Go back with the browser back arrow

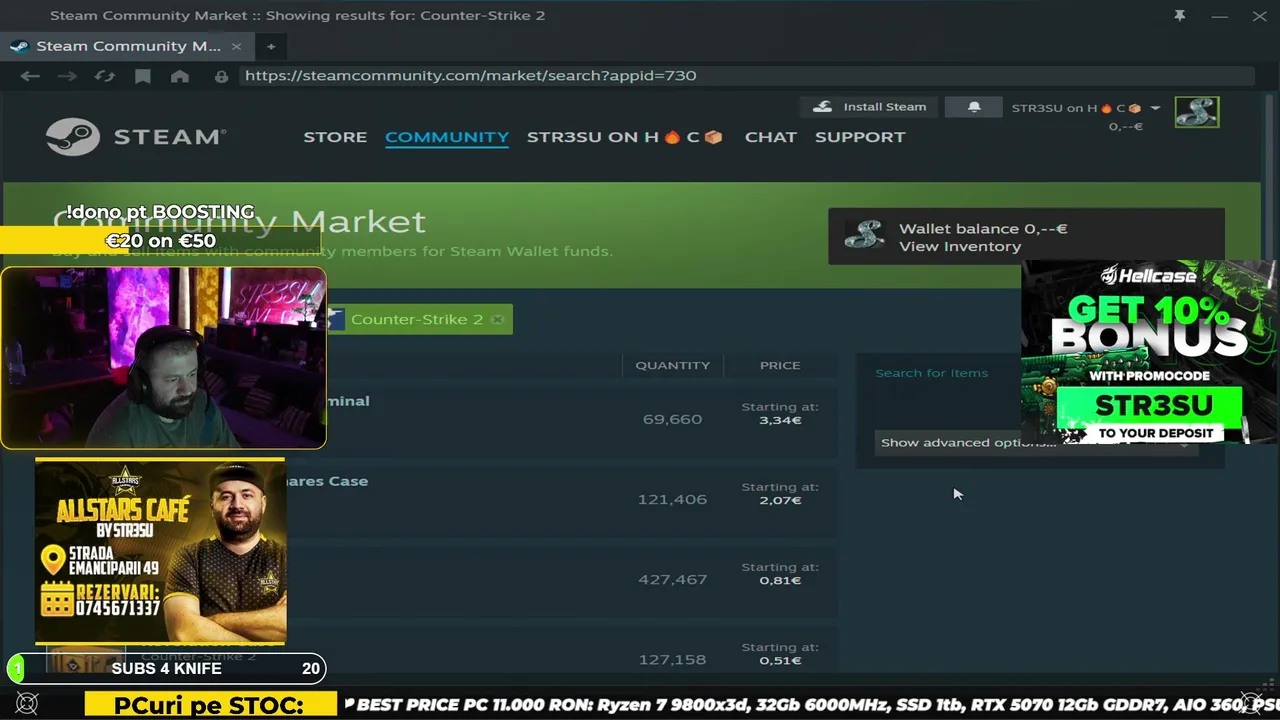pyautogui.click(x=30, y=76)
